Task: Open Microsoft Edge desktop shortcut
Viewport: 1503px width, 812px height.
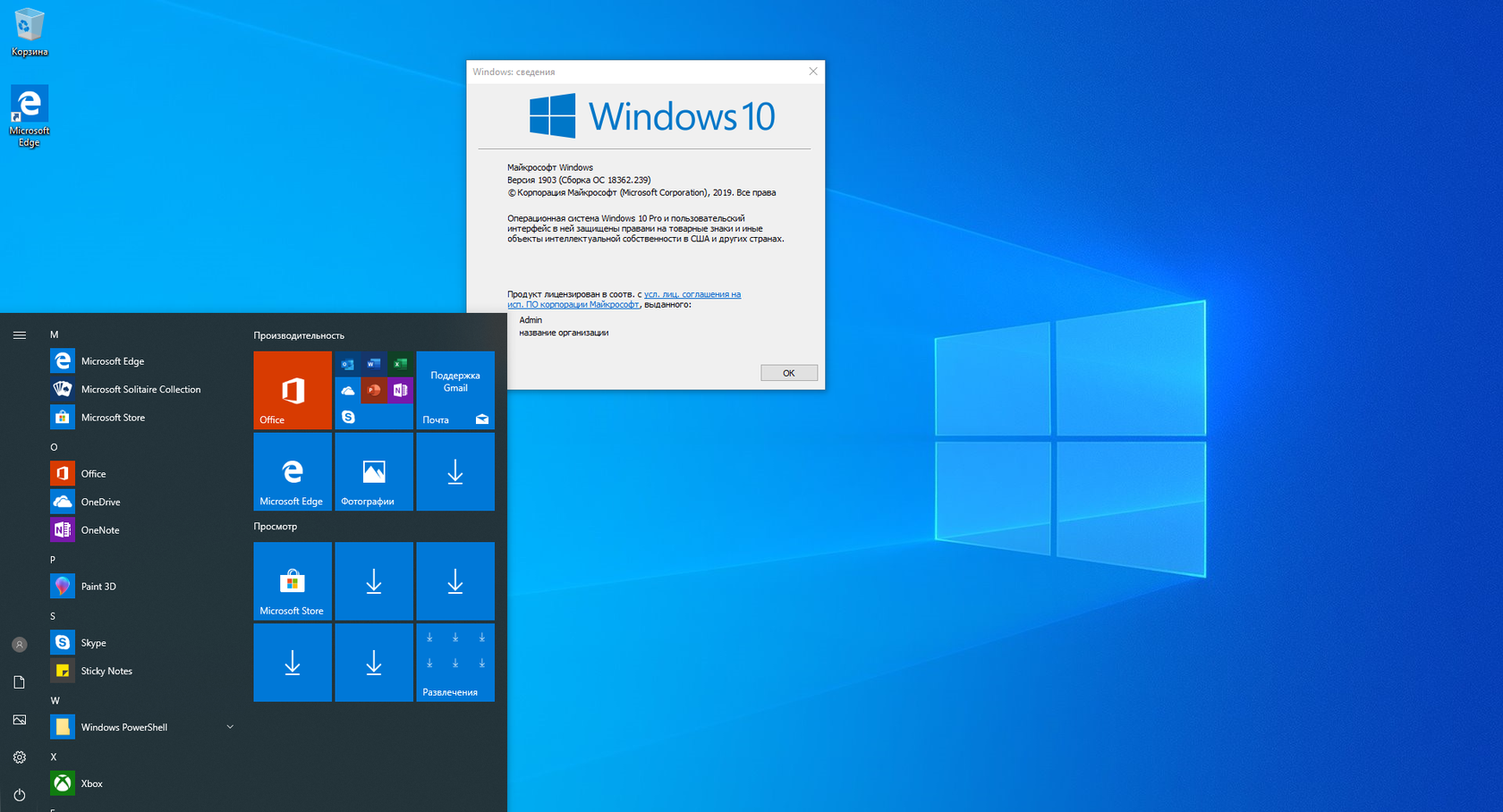Action: tap(29, 116)
